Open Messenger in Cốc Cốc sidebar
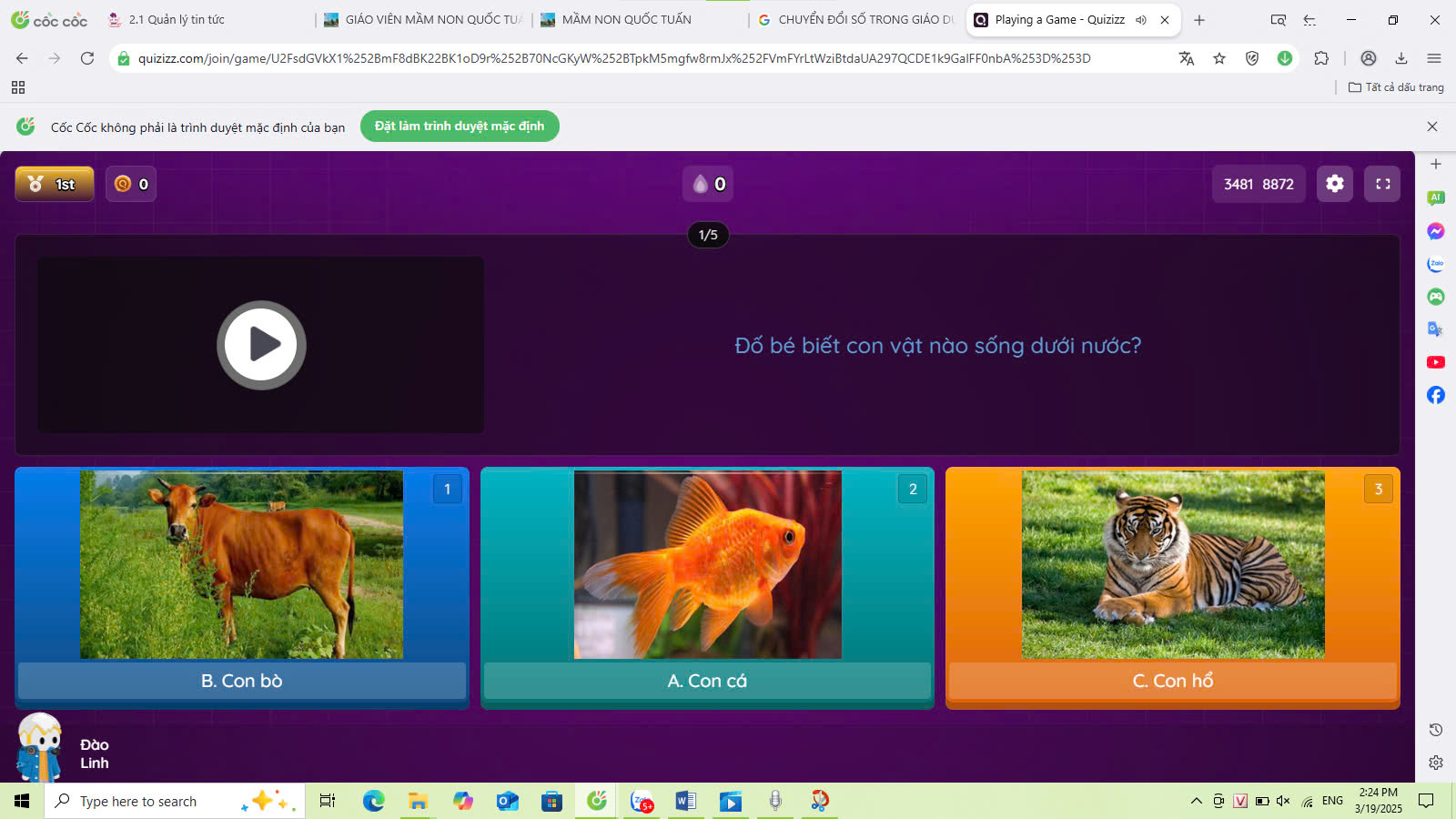The height and width of the screenshot is (819, 1456). pyautogui.click(x=1436, y=231)
